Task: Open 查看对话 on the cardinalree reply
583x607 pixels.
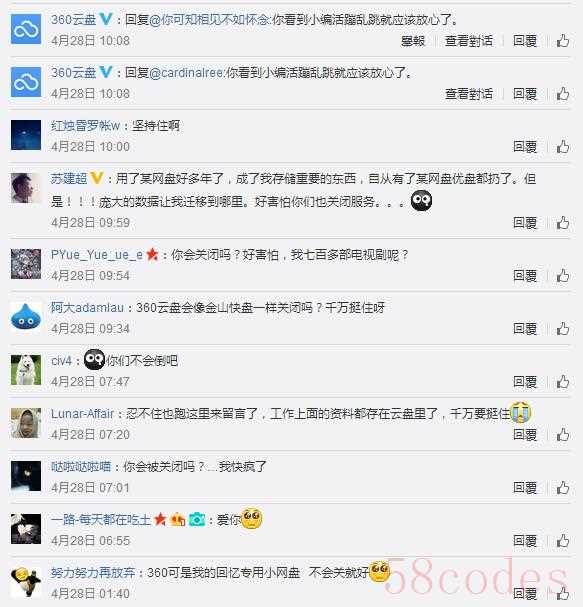Action: (469, 94)
